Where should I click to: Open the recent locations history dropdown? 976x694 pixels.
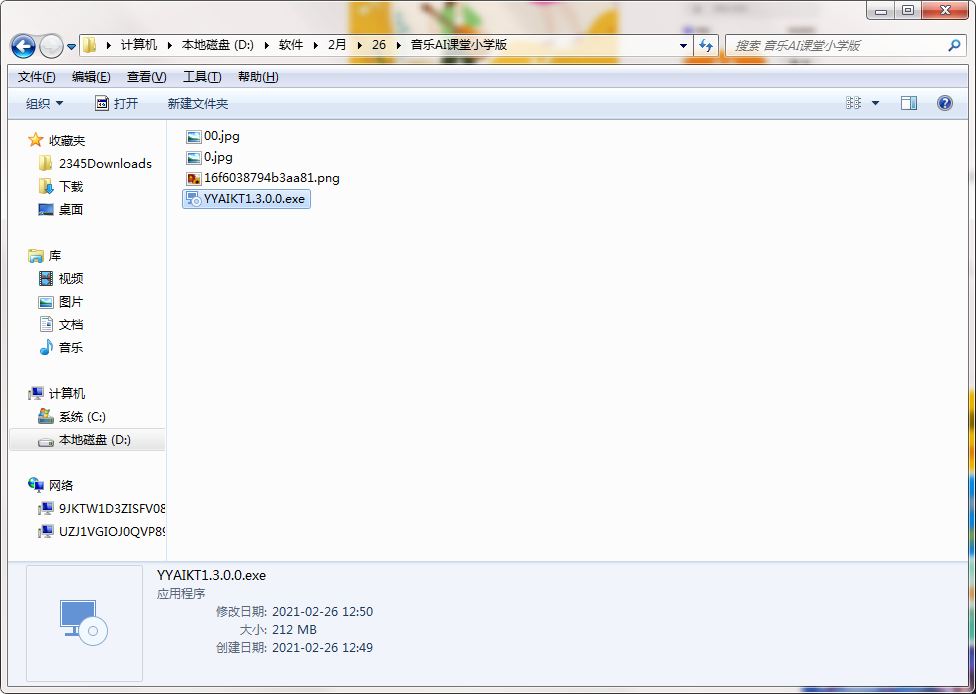tap(72, 46)
